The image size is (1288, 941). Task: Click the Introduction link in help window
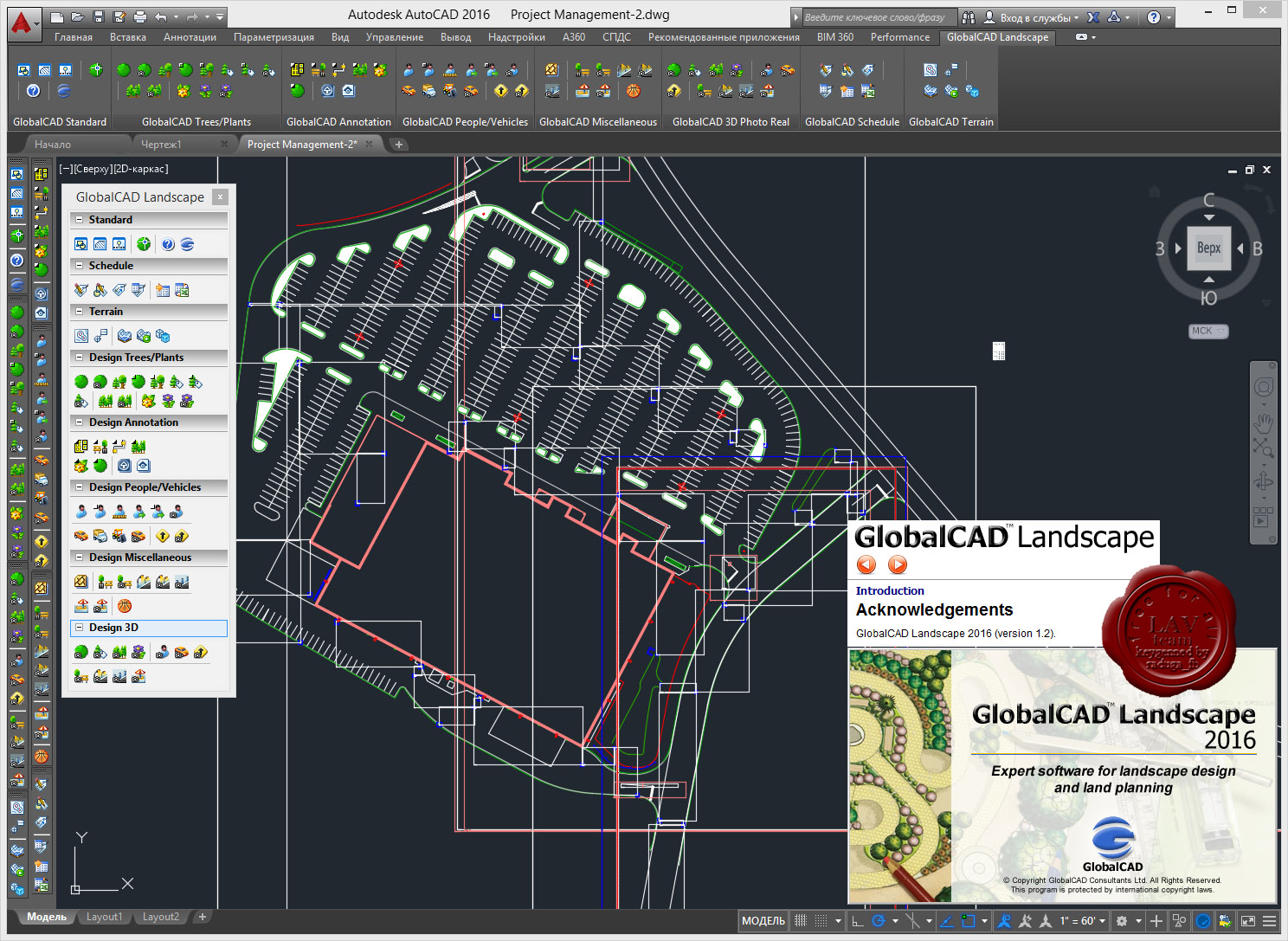click(890, 590)
